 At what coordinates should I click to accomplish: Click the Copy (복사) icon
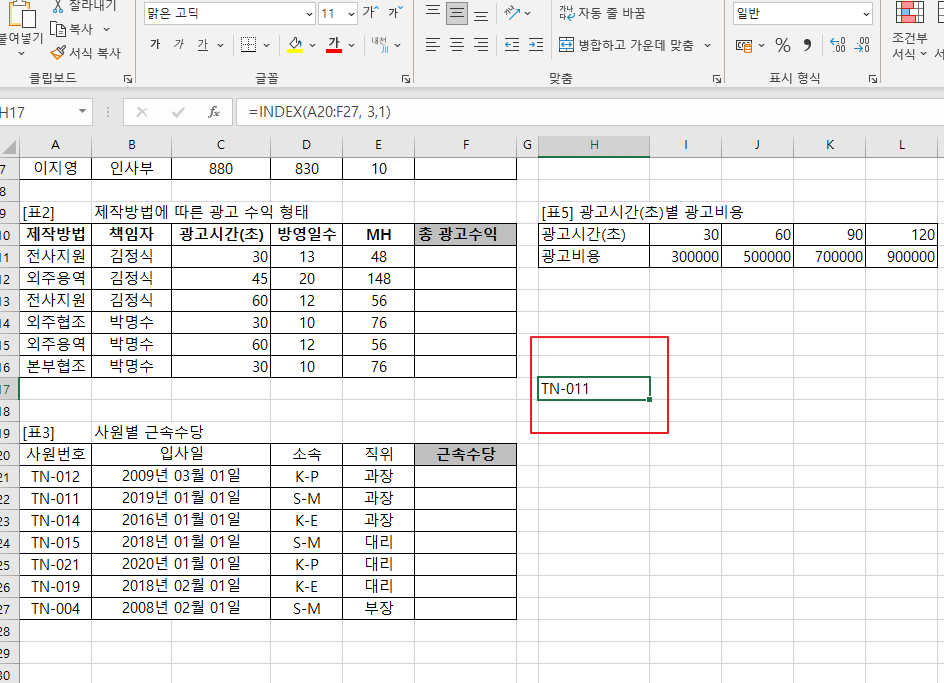tap(58, 29)
